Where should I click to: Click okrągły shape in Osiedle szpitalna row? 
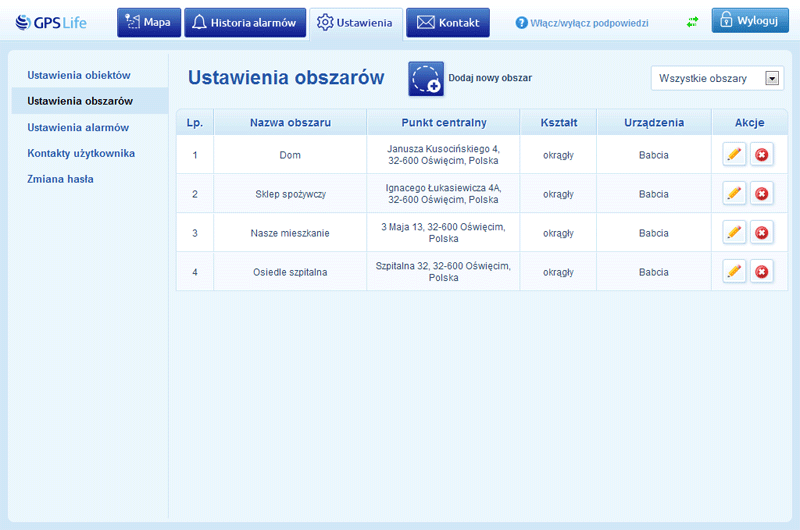coord(558,272)
